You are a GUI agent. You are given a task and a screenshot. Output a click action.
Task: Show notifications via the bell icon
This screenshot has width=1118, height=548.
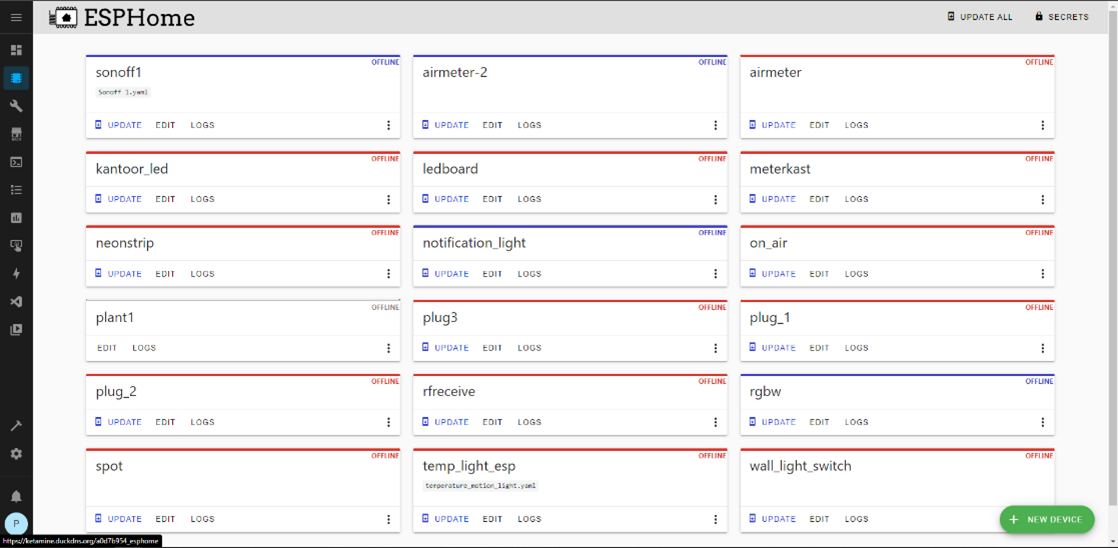(x=16, y=496)
